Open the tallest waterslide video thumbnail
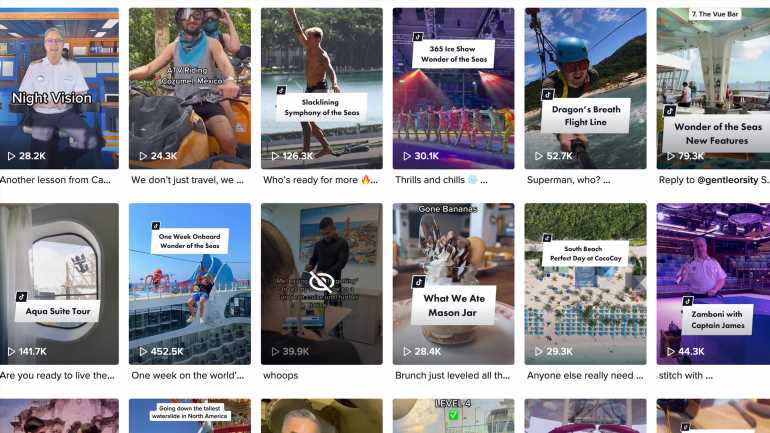The image size is (770, 433). click(x=190, y=416)
